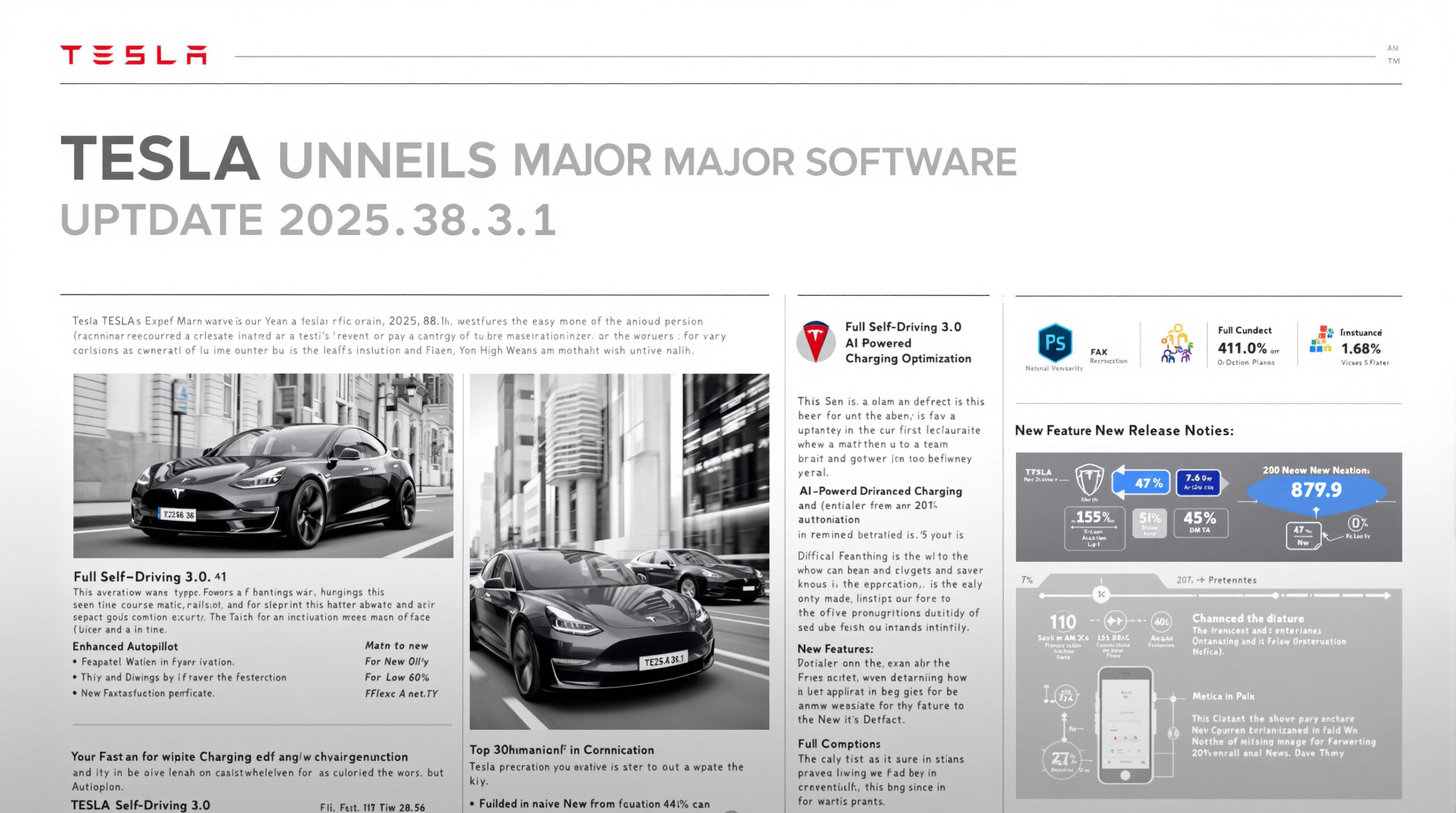Click the Fuilded in naive New bullet
This screenshot has width=1456, height=813.
(590, 804)
